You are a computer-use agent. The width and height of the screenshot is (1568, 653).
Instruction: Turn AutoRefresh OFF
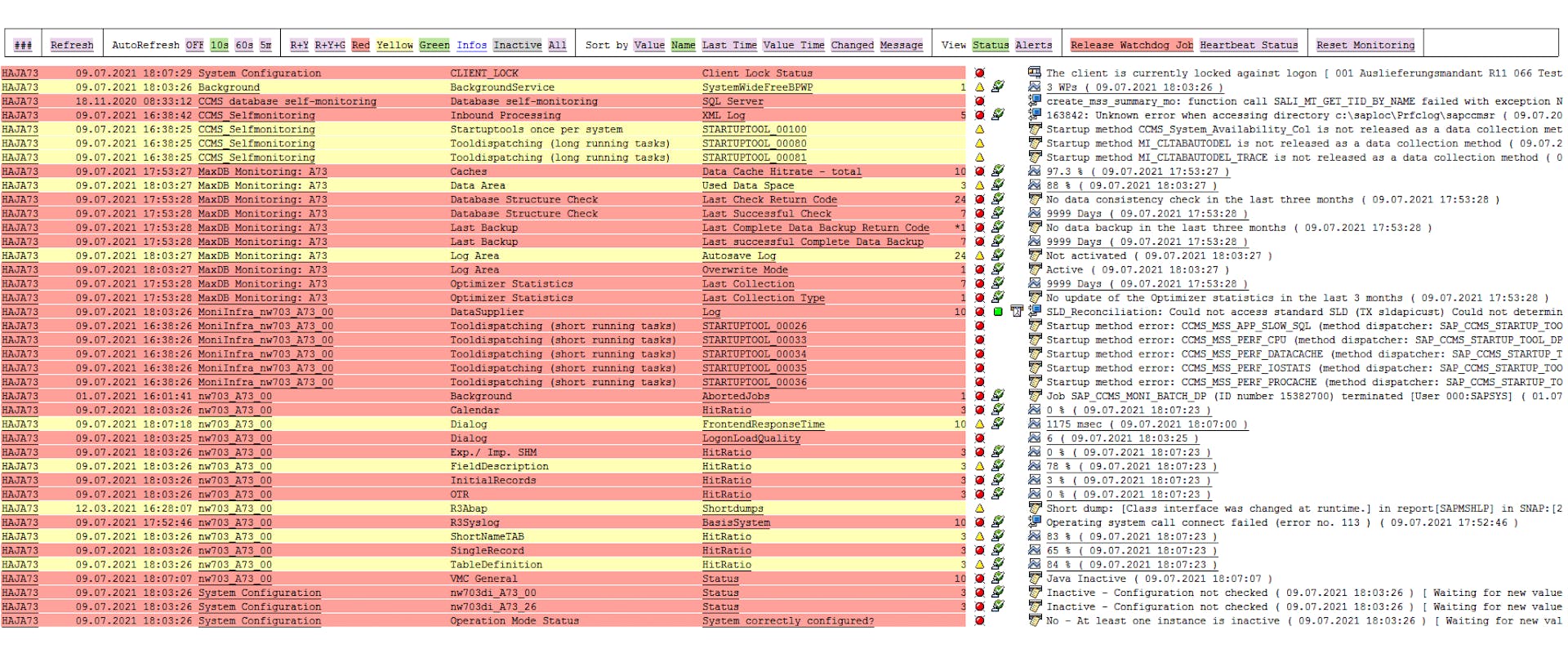click(194, 46)
